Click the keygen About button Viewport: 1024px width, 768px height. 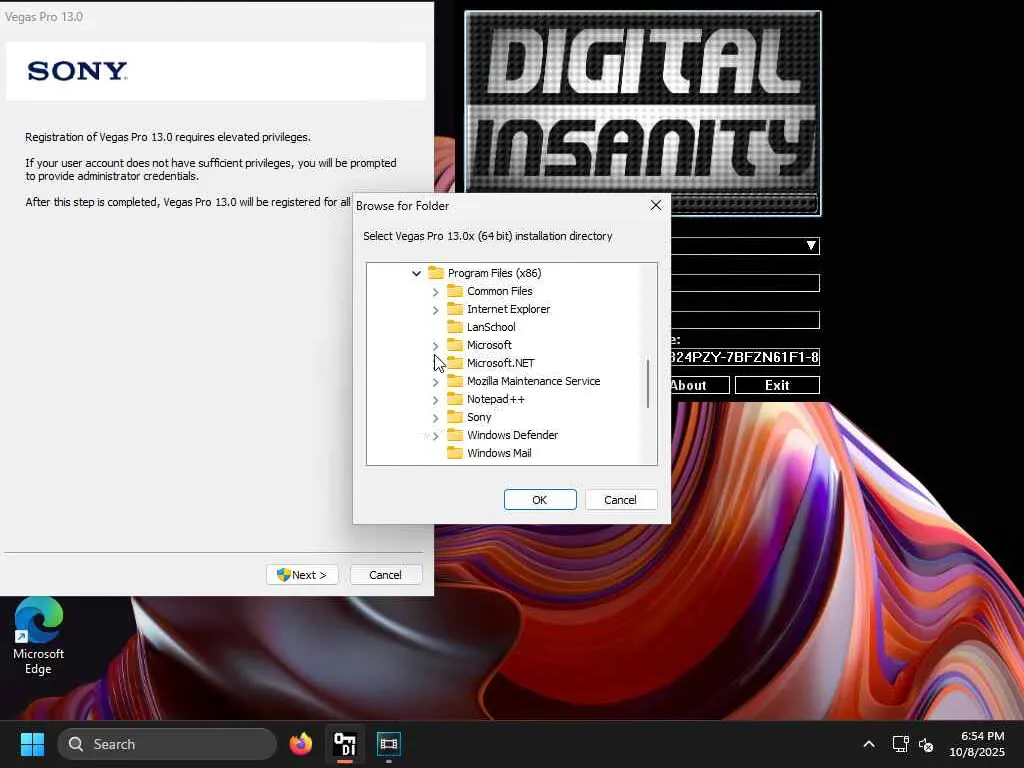coord(699,385)
